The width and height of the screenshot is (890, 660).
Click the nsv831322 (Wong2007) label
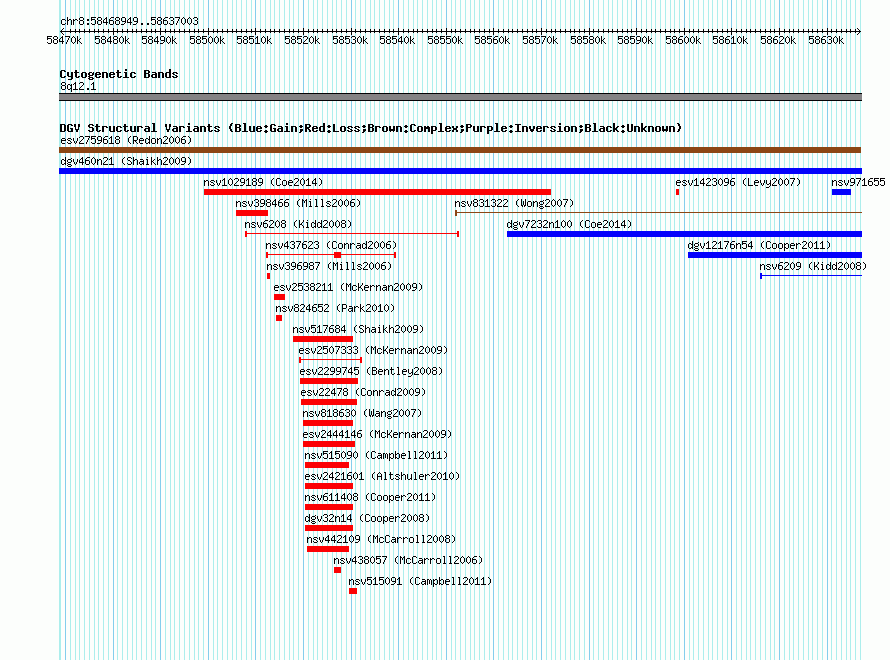514,203
